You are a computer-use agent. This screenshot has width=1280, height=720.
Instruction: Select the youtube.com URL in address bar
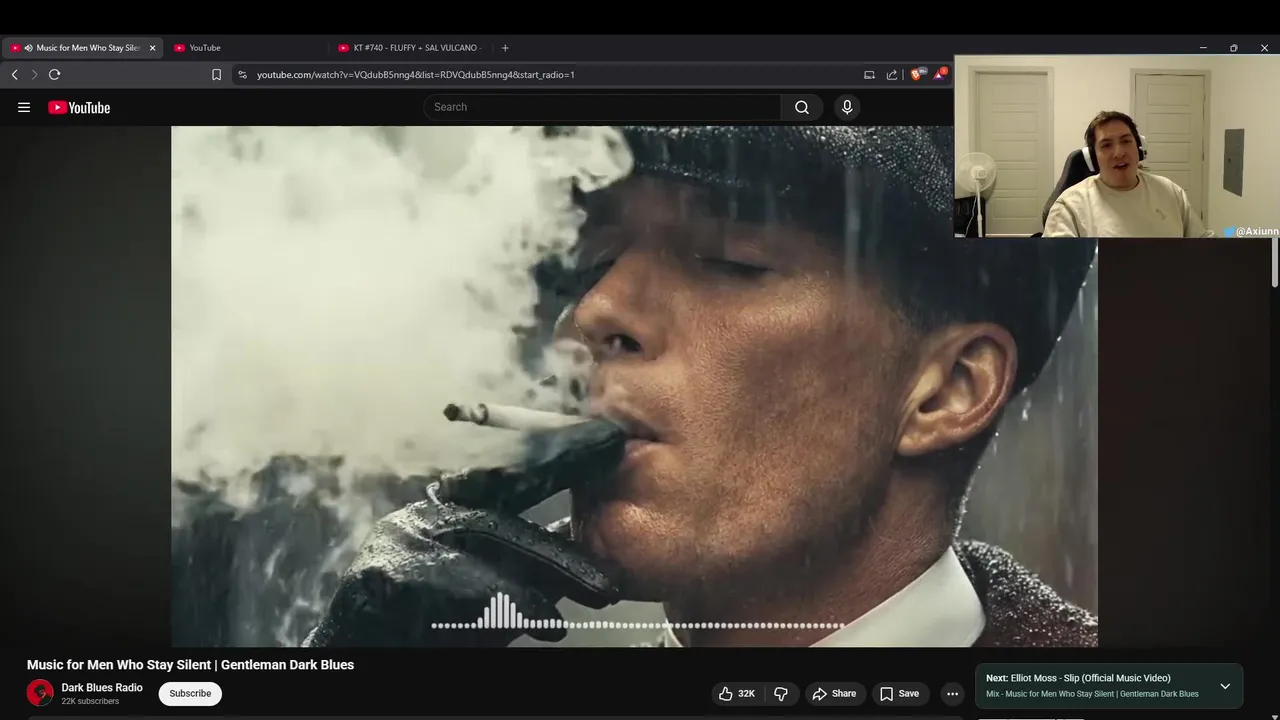pos(415,75)
